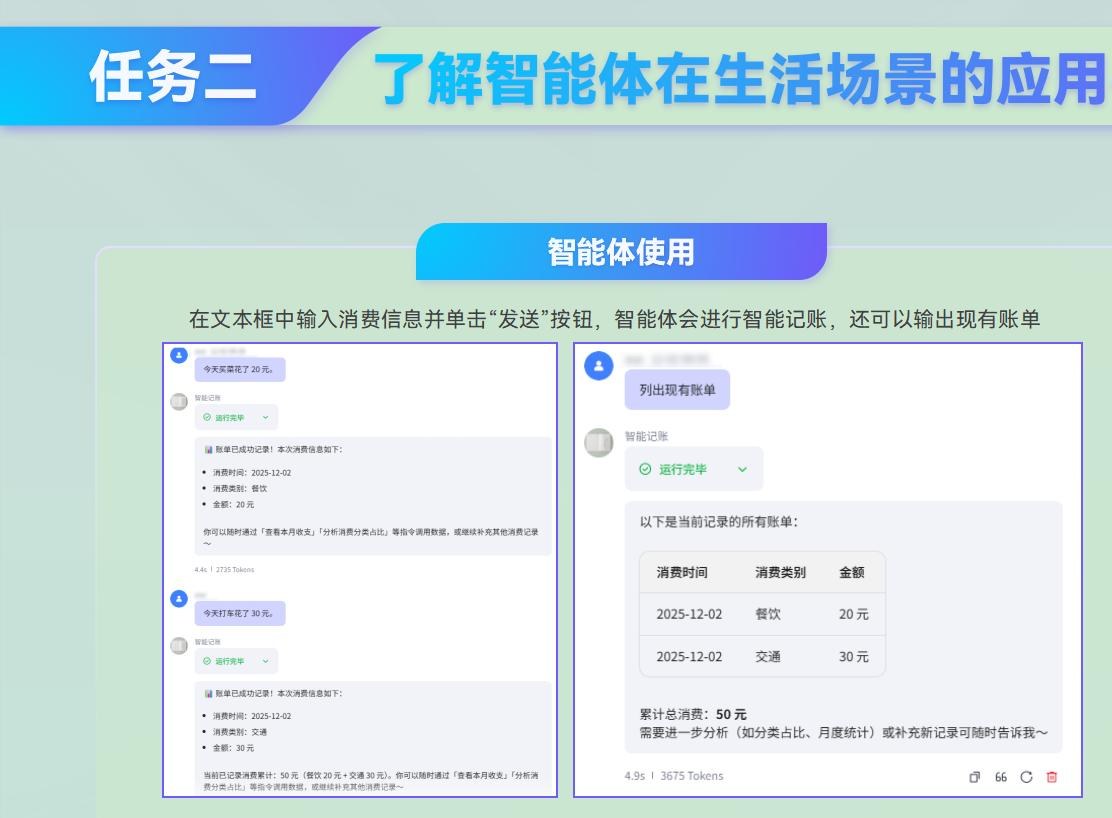The width and height of the screenshot is (1112, 818).
Task: Click the 金额：20 元 bullet line
Action: tap(233, 504)
